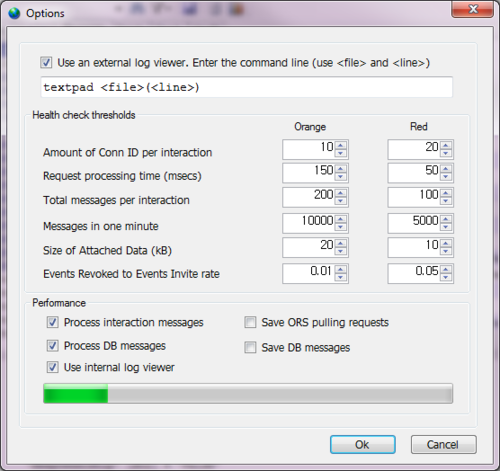Increase Orange Amount of Conn ID value
Image resolution: width=500 pixels, height=471 pixels.
[x=341, y=146]
